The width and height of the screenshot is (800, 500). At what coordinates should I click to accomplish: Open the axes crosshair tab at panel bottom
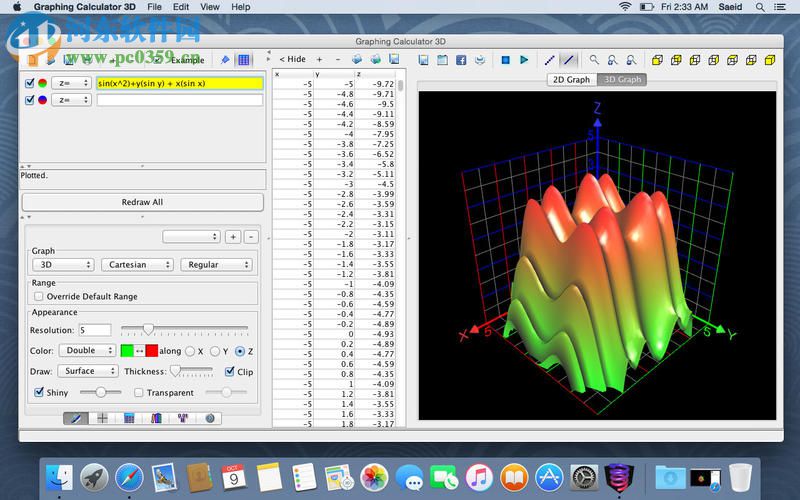pos(102,418)
